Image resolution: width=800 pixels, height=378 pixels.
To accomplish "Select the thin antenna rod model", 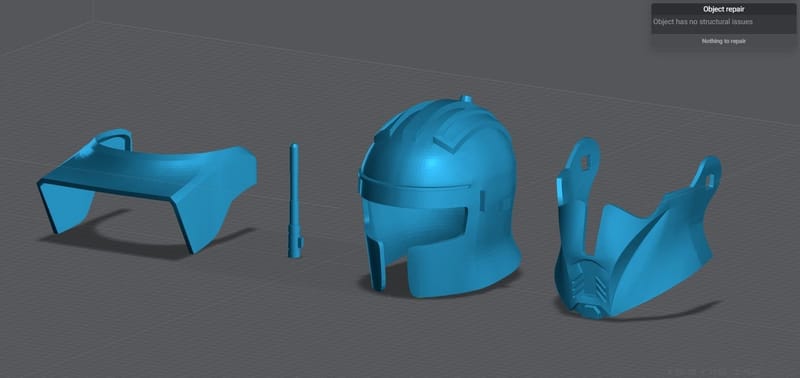I will (295, 200).
